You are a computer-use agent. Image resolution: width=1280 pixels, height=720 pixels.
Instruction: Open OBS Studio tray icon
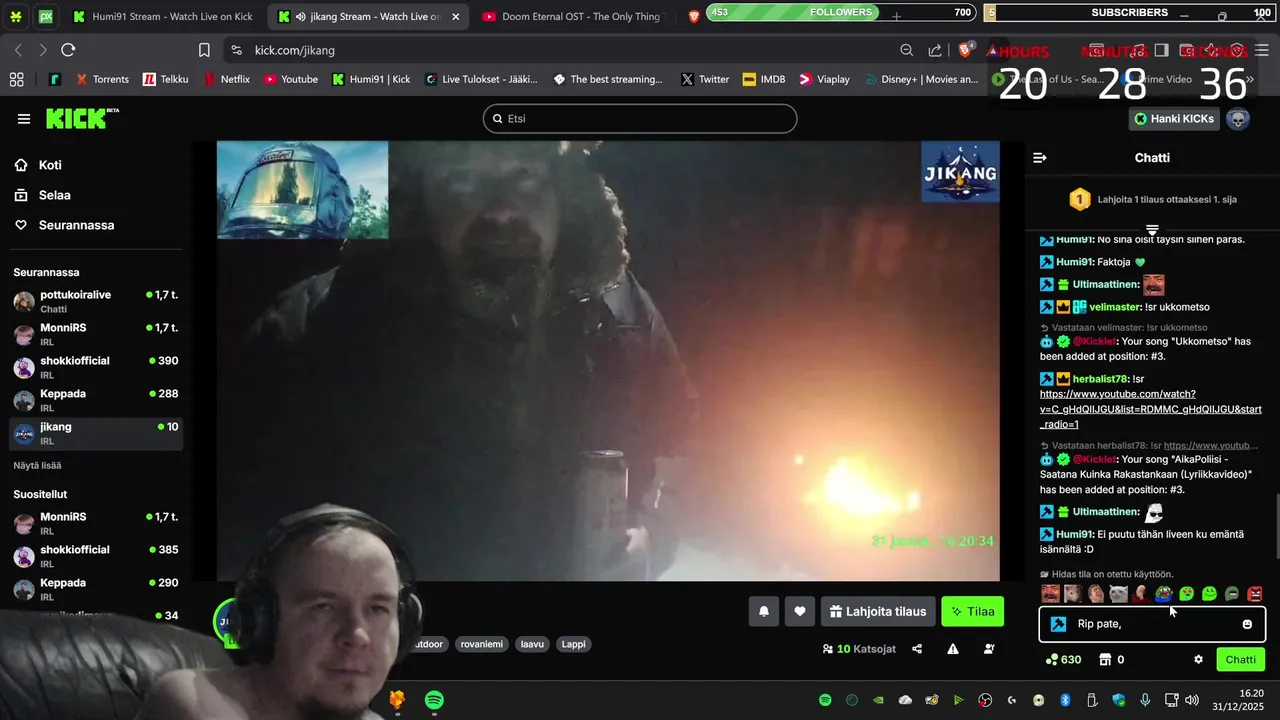(x=985, y=700)
